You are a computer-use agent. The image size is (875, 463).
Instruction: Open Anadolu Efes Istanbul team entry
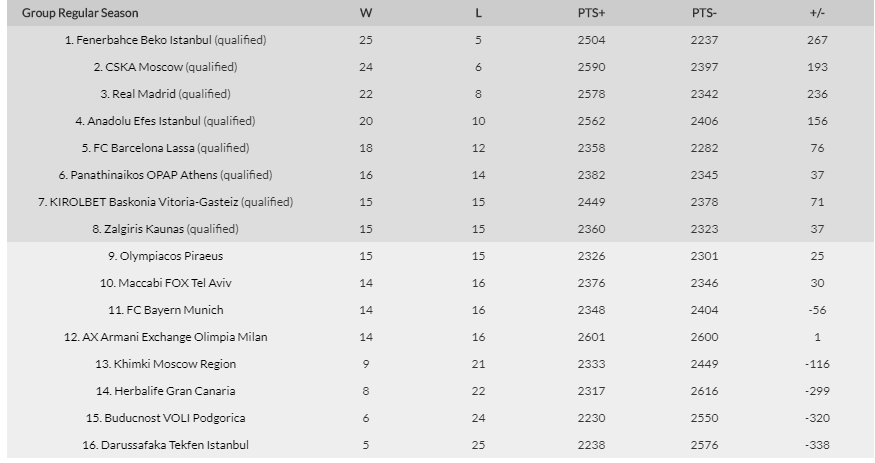(144, 121)
